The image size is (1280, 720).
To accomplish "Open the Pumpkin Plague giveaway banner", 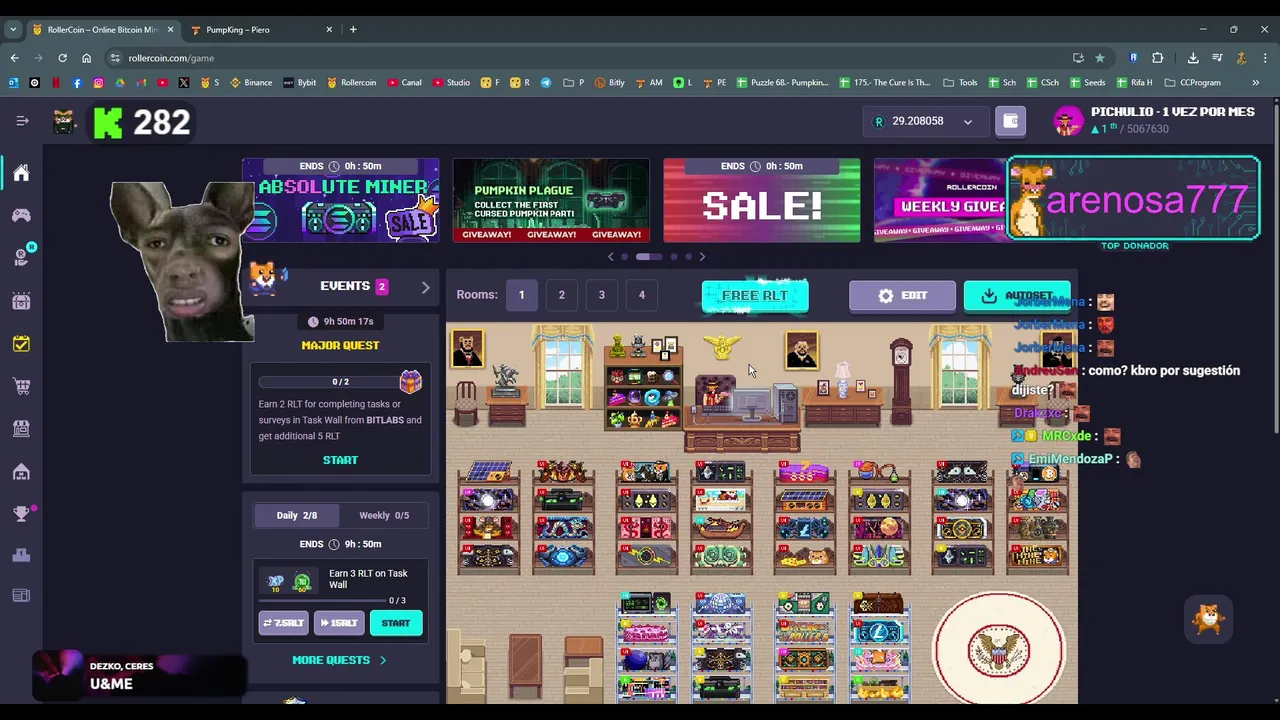I will pyautogui.click(x=551, y=200).
